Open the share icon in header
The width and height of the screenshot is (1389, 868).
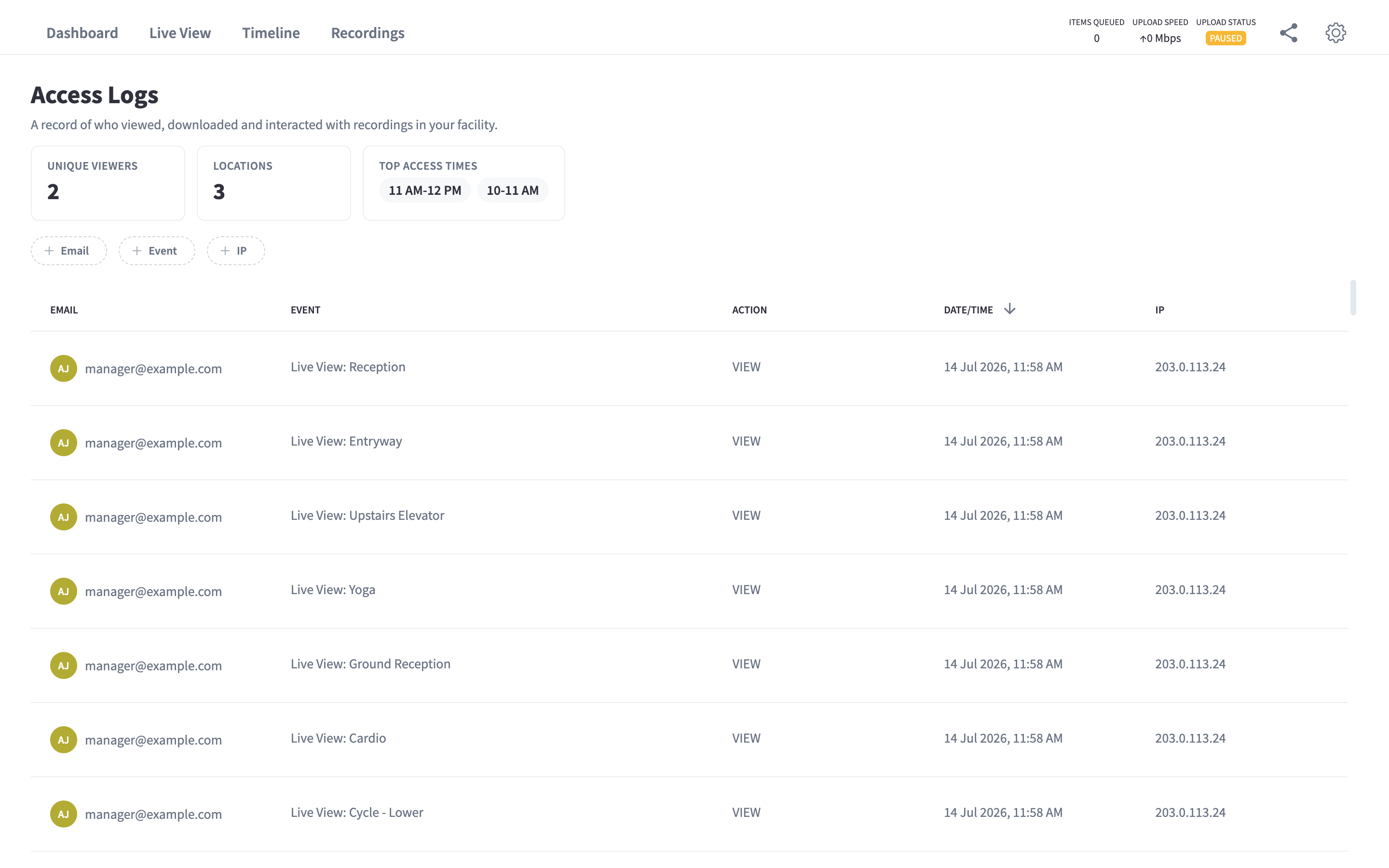coord(1289,33)
